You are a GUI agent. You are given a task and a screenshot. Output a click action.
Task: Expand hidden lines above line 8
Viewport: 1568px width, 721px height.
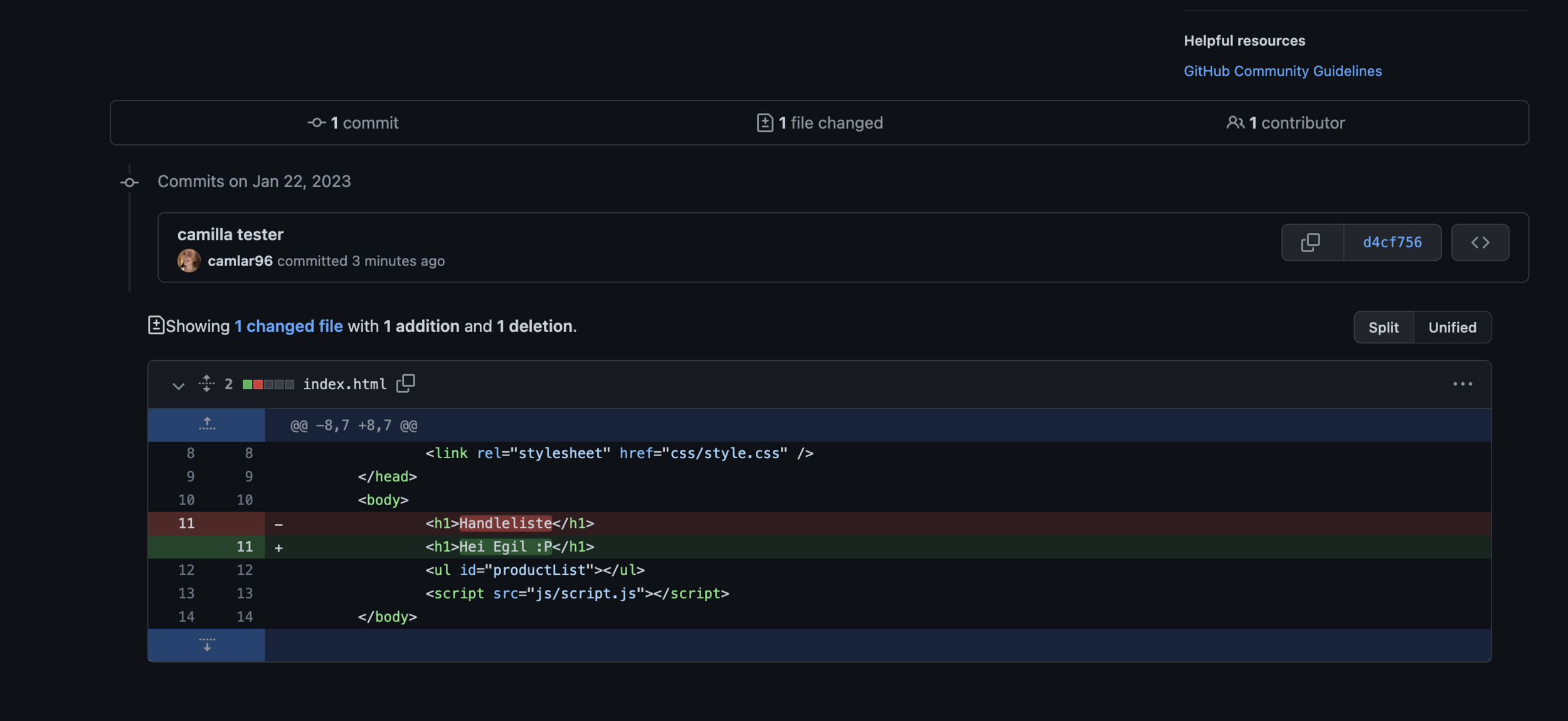(x=206, y=425)
